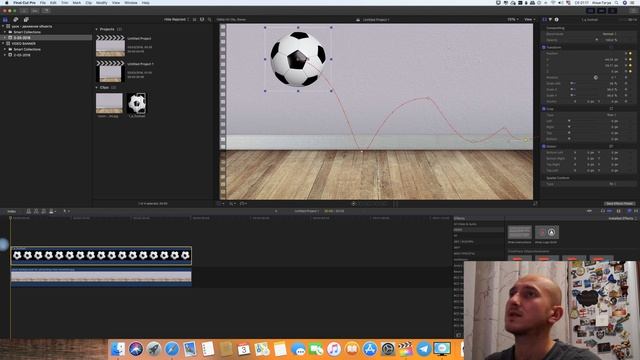Open the Crop Type dropdown
This screenshot has width=640, height=360.
612,115
